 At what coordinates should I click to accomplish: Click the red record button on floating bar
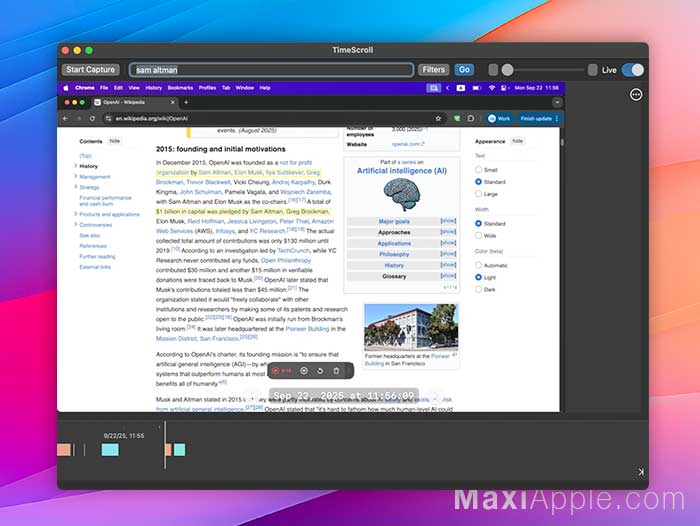[x=275, y=371]
